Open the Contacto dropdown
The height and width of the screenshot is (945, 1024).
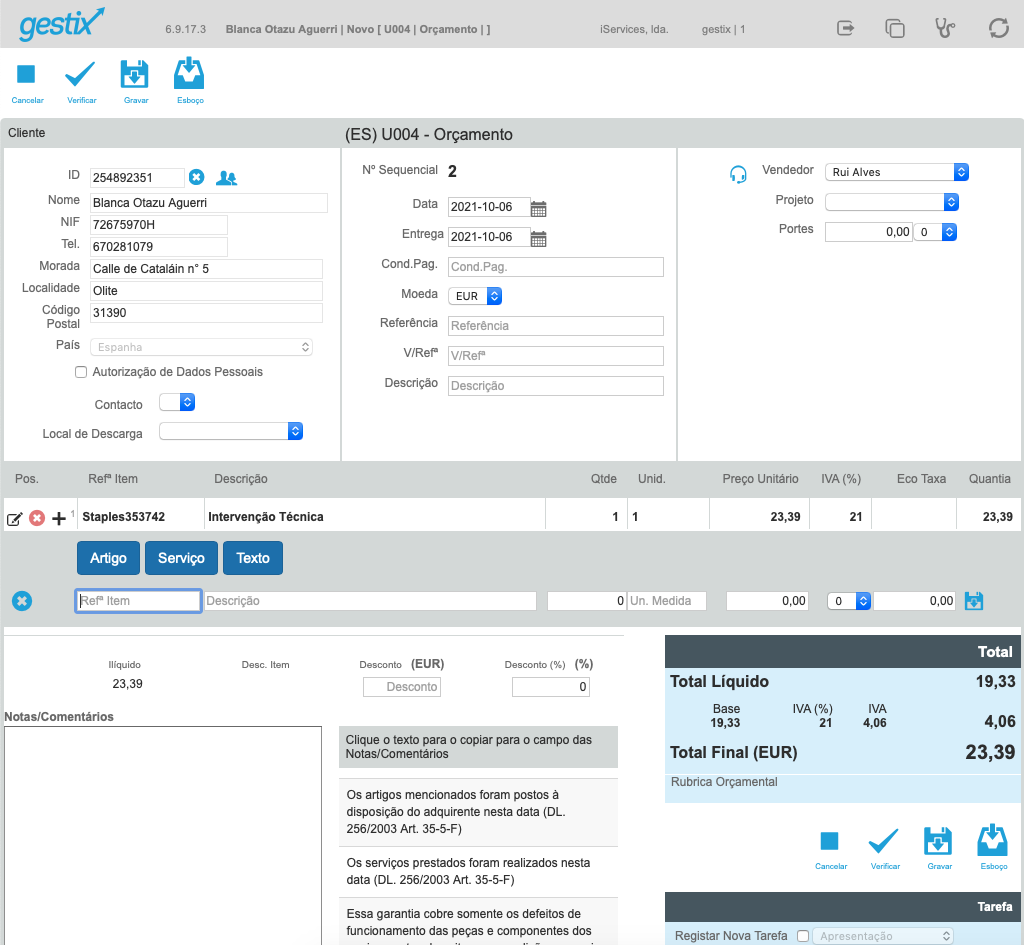(177, 402)
